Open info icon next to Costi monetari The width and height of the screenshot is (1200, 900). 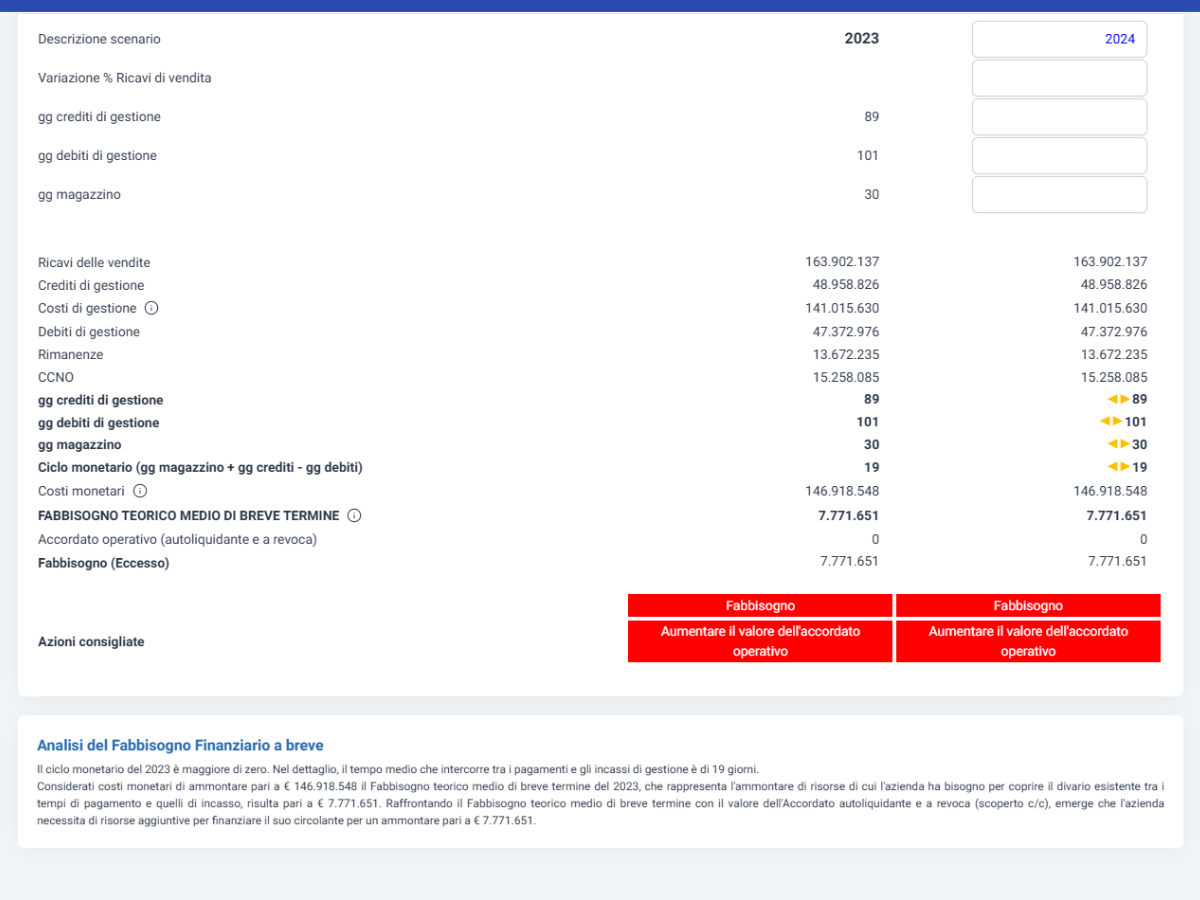coord(140,491)
